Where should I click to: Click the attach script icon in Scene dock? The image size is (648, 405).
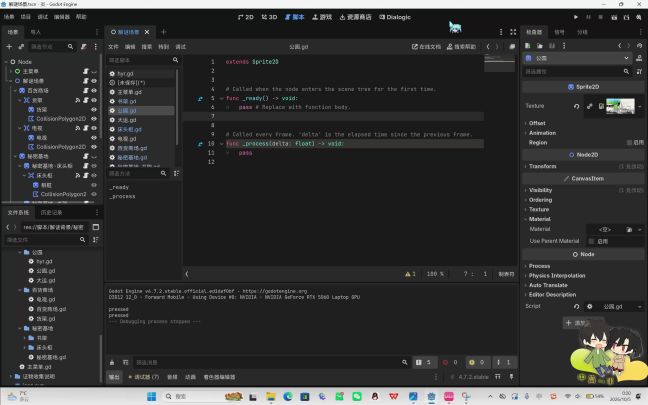[83, 47]
